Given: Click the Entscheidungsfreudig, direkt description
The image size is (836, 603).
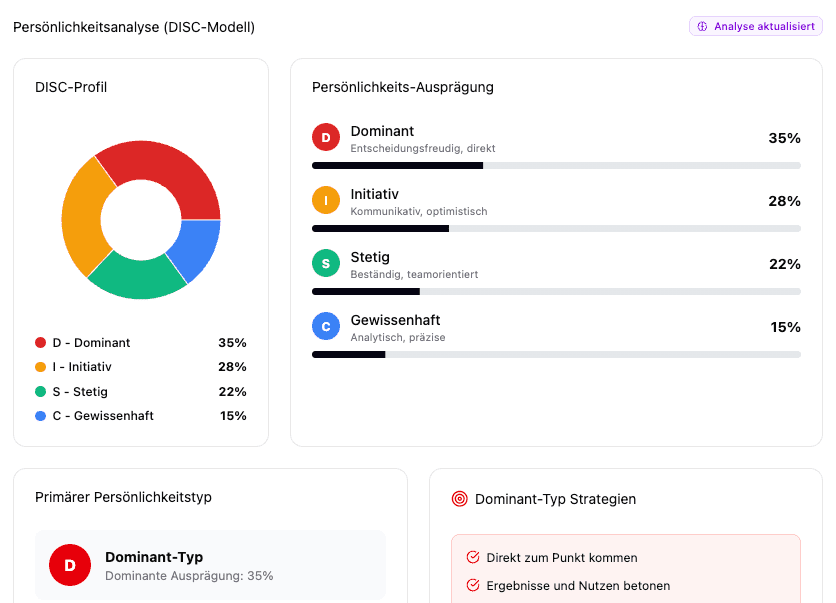Looking at the screenshot, I should [423, 148].
